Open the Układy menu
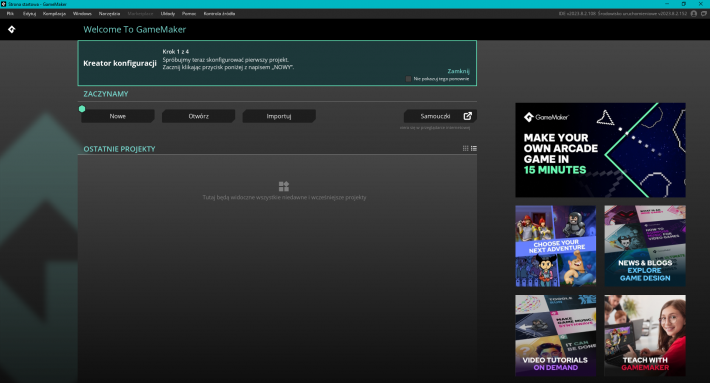 tap(168, 14)
